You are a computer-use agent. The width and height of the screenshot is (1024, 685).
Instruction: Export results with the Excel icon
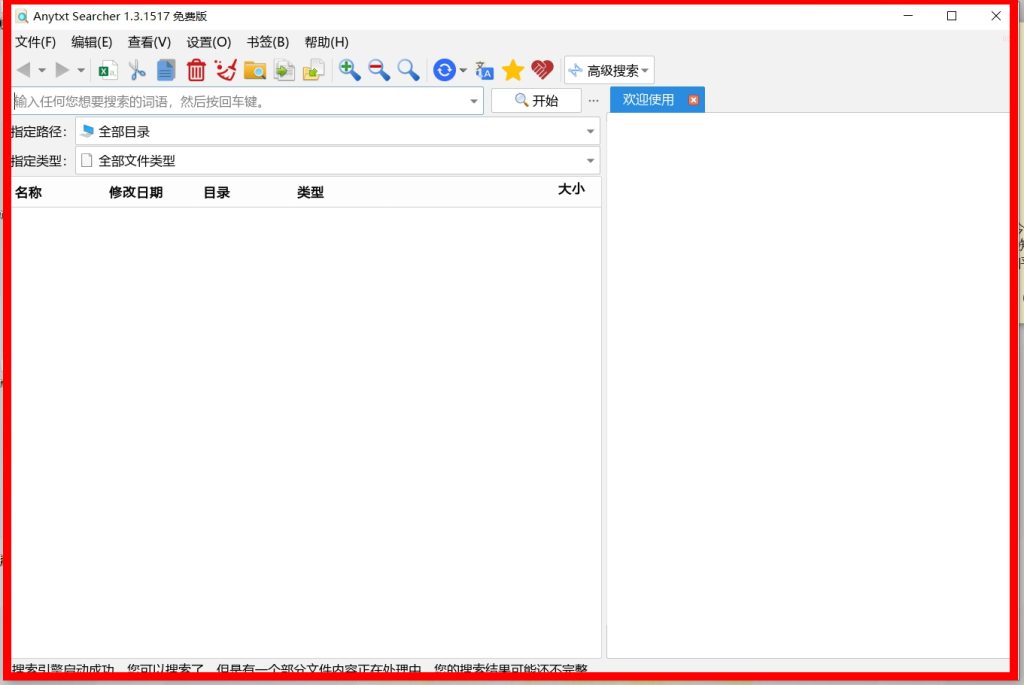(x=108, y=70)
